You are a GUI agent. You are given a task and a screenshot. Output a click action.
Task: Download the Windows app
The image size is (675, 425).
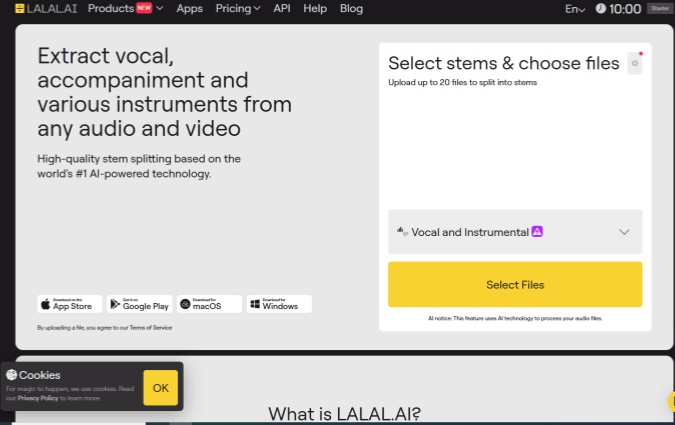coord(279,304)
